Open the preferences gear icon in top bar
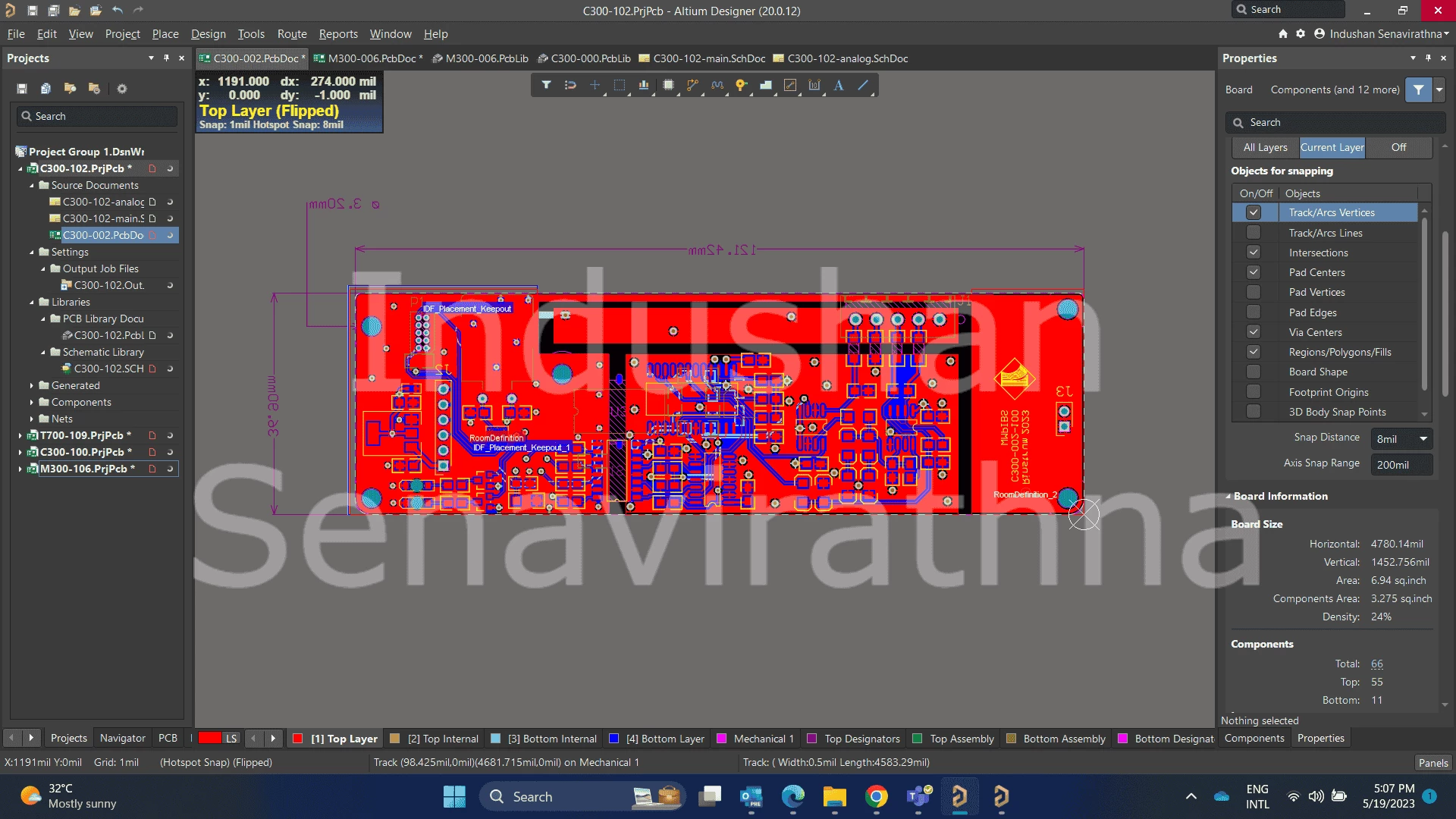The width and height of the screenshot is (1456, 819). click(1301, 34)
